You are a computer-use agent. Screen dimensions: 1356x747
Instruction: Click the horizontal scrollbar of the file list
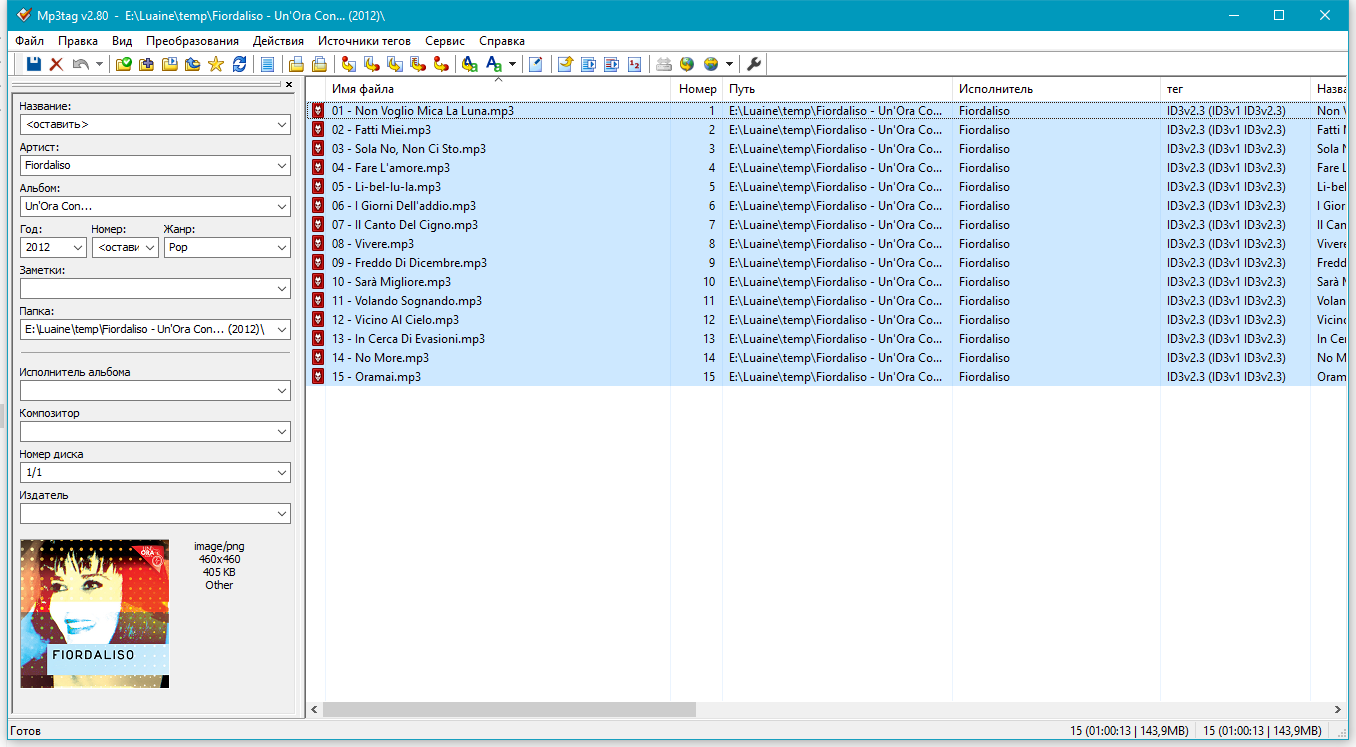(x=509, y=709)
